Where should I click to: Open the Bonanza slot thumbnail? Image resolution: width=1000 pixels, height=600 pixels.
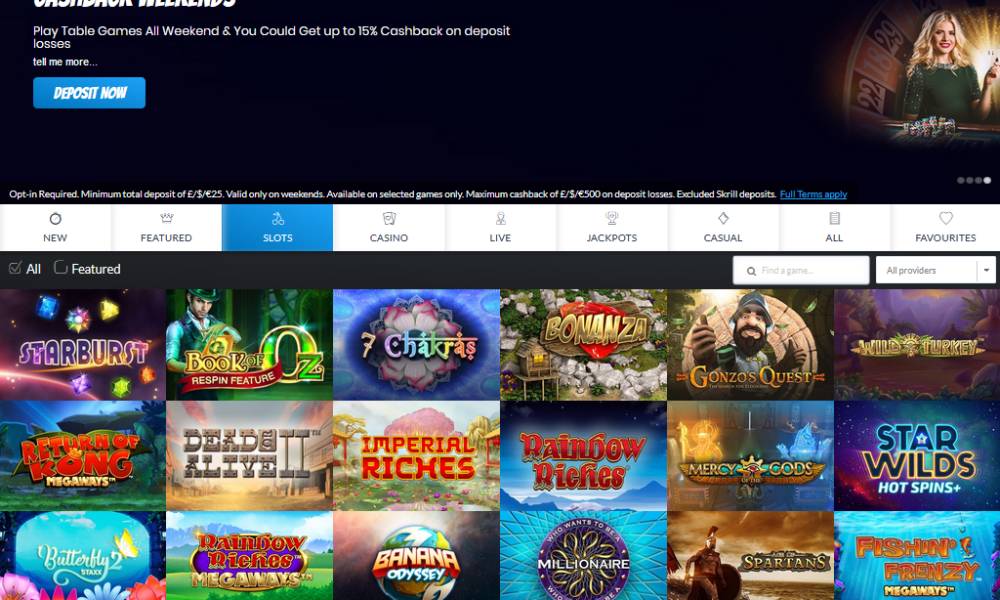(x=584, y=345)
